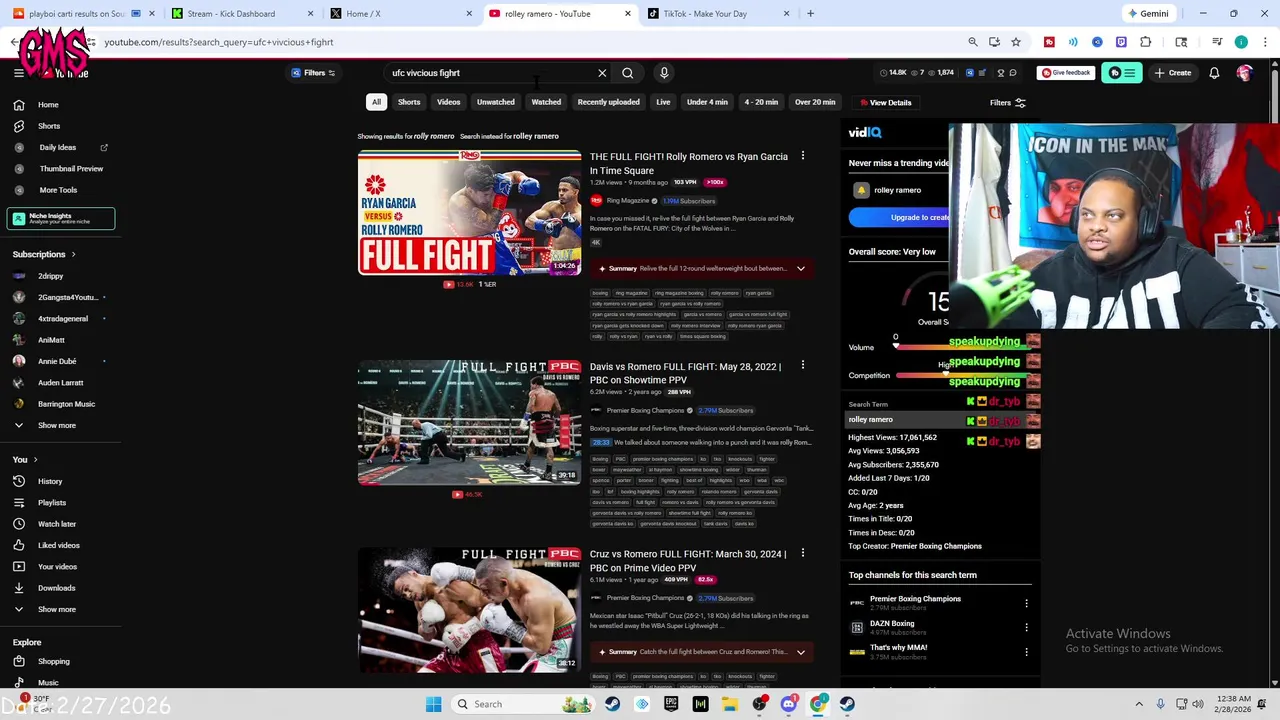The image size is (1280, 720).
Task: Bookmark this page with the star icon
Action: (x=1016, y=42)
